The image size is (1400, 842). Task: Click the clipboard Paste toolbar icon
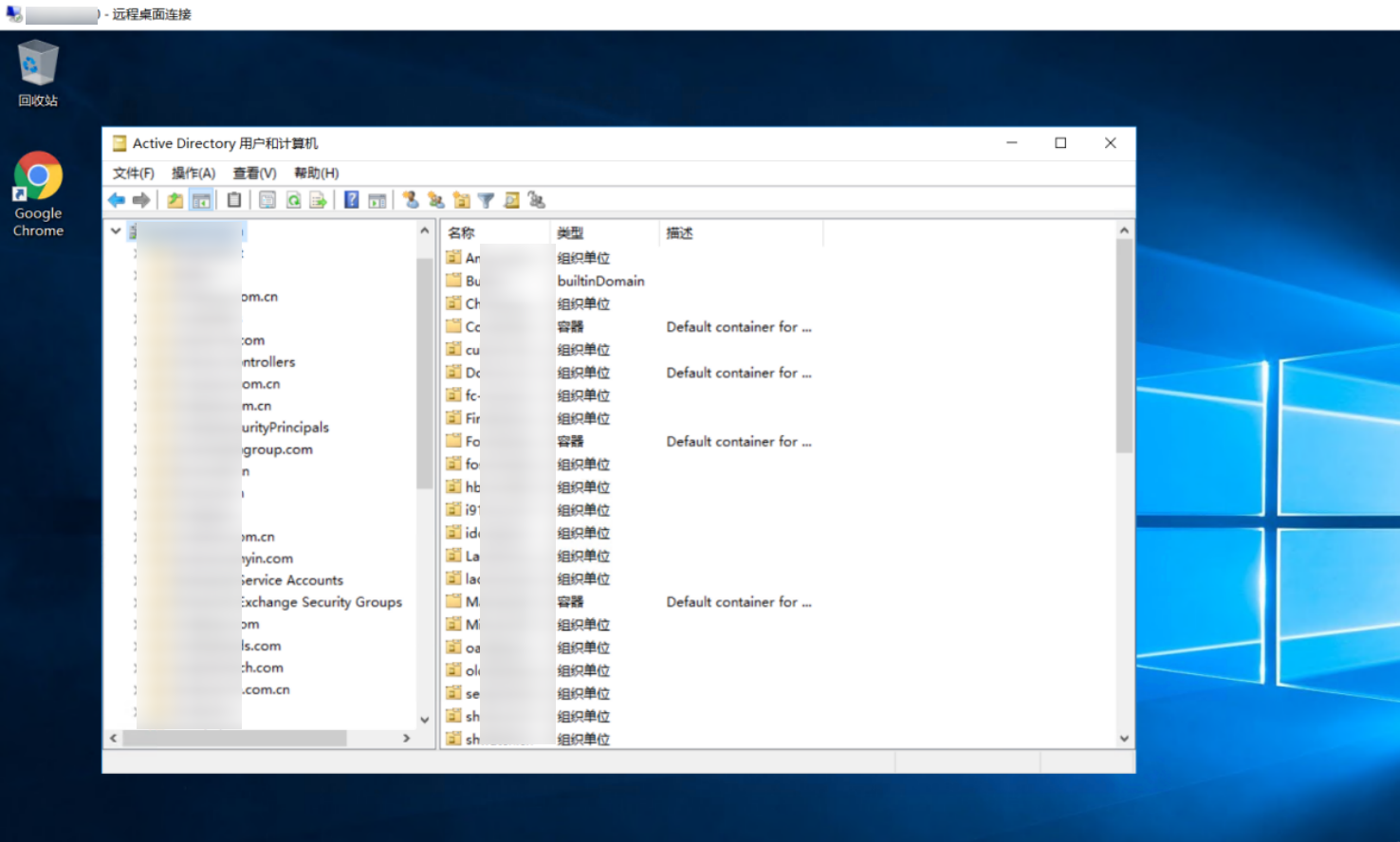click(x=234, y=200)
